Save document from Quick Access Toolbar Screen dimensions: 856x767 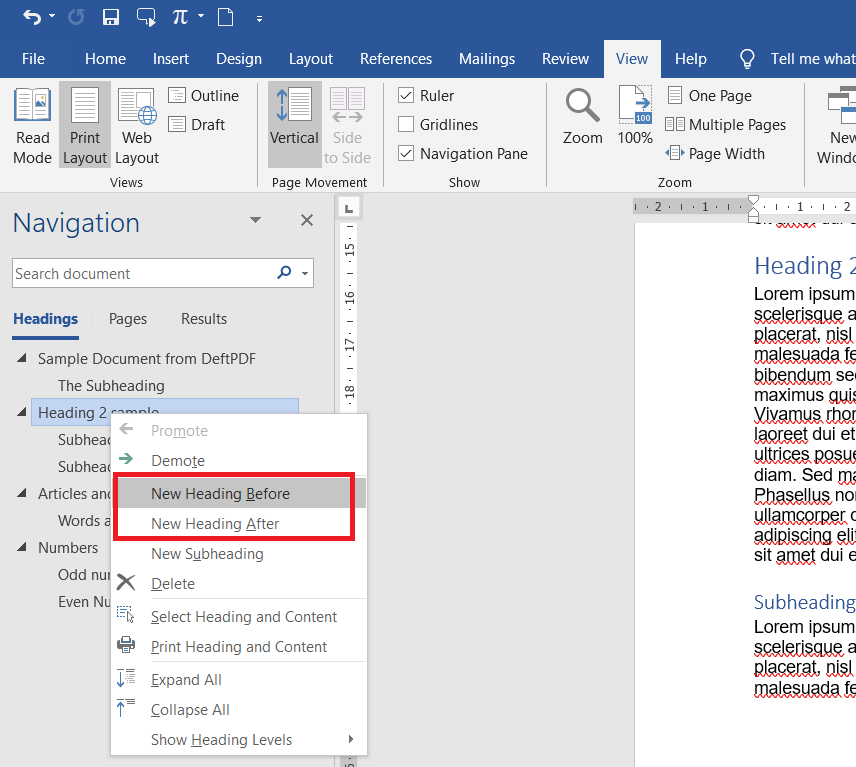pyautogui.click(x=111, y=16)
